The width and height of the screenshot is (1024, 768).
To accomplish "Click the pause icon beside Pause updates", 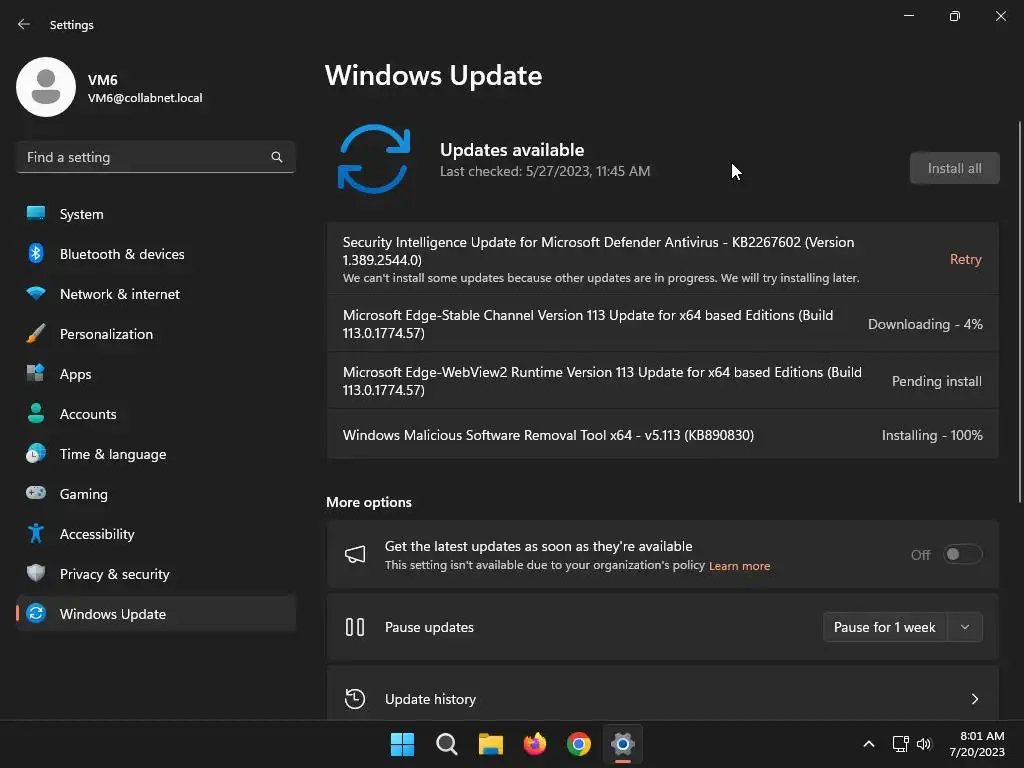I will click(x=355, y=627).
